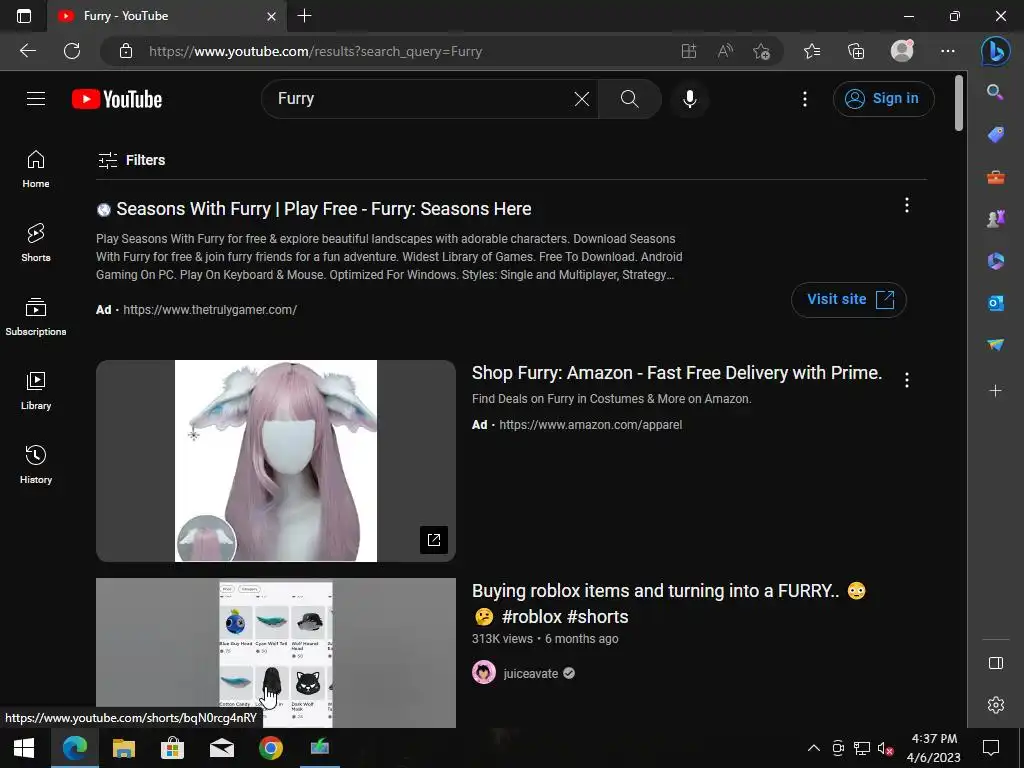Viewport: 1024px width, 768px height.
Task: Open the Seasons With Furry ad title
Action: [324, 209]
